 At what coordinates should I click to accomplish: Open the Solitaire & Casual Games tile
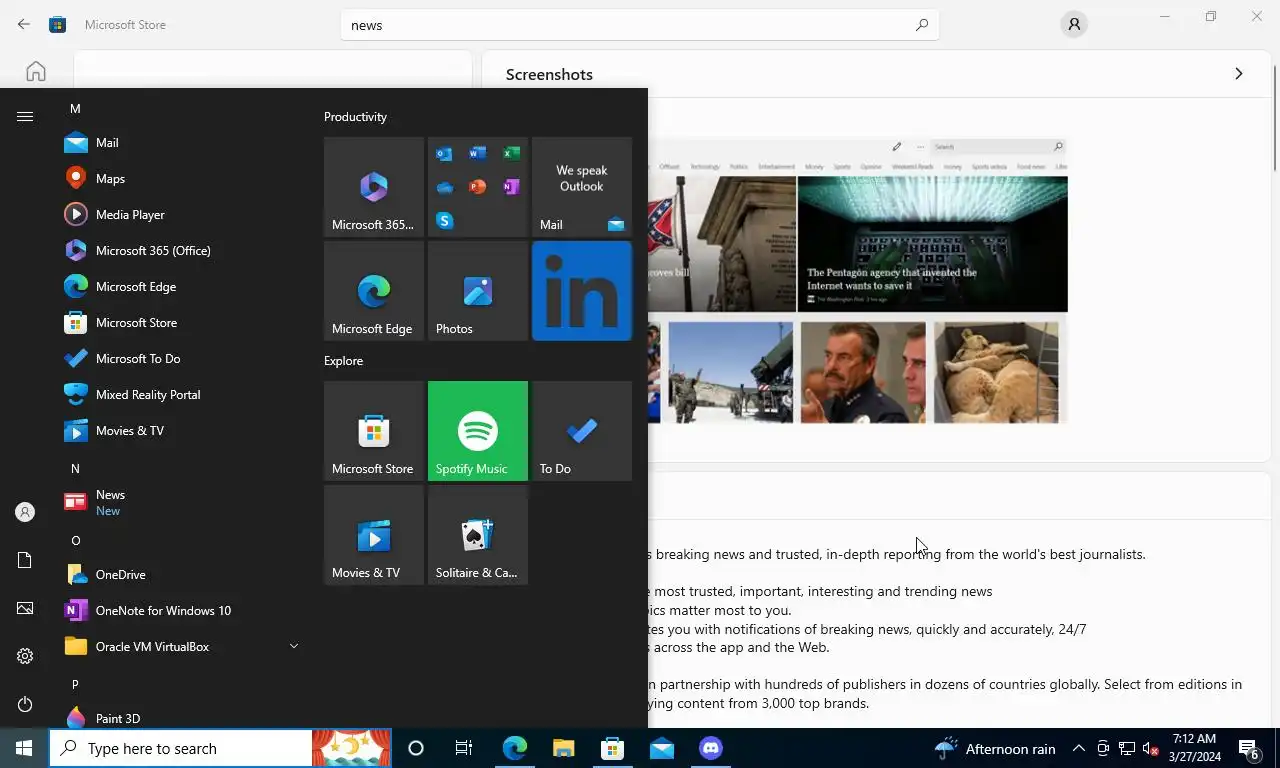(x=478, y=535)
